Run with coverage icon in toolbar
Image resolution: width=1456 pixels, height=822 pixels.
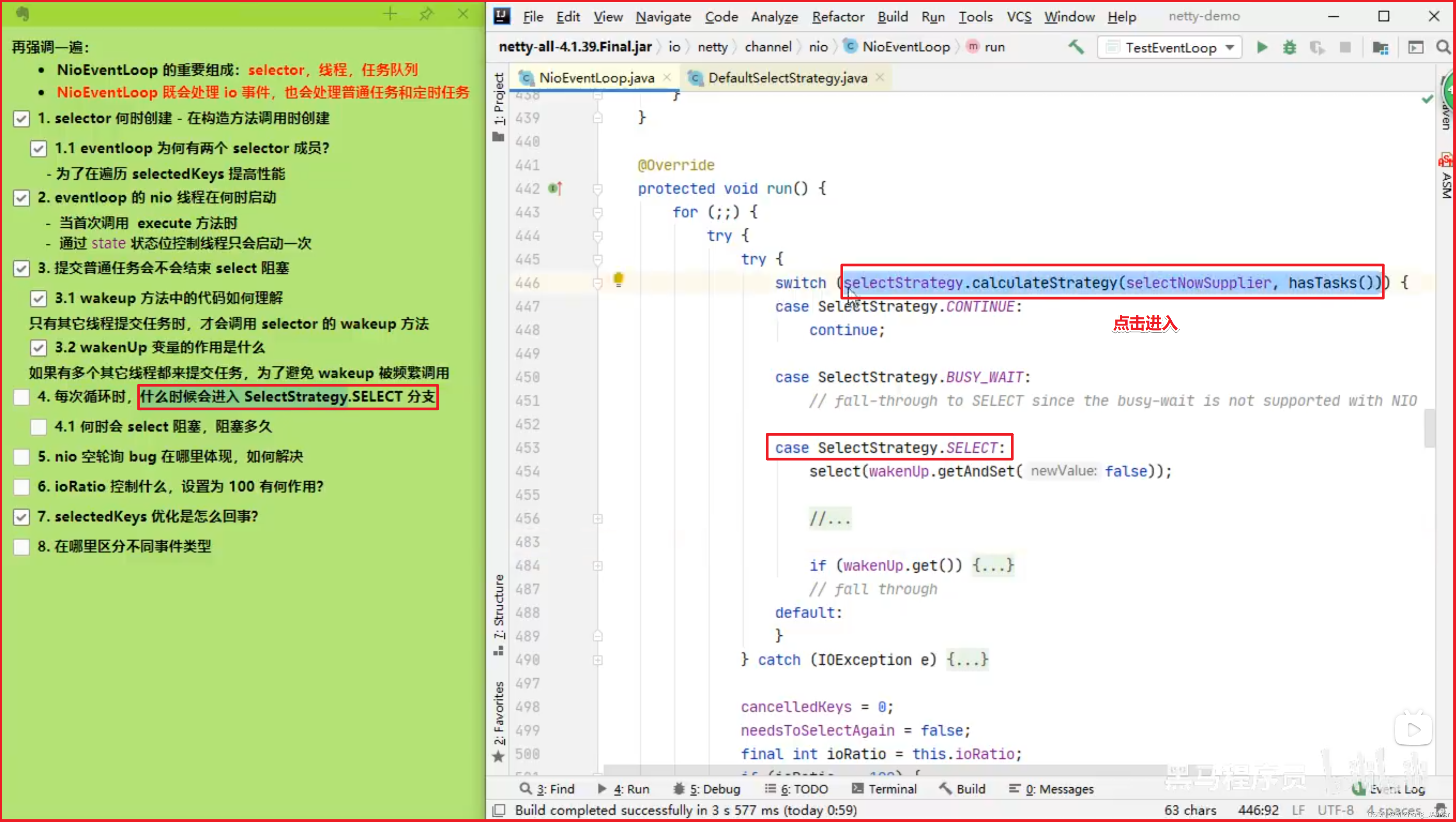click(x=1317, y=48)
